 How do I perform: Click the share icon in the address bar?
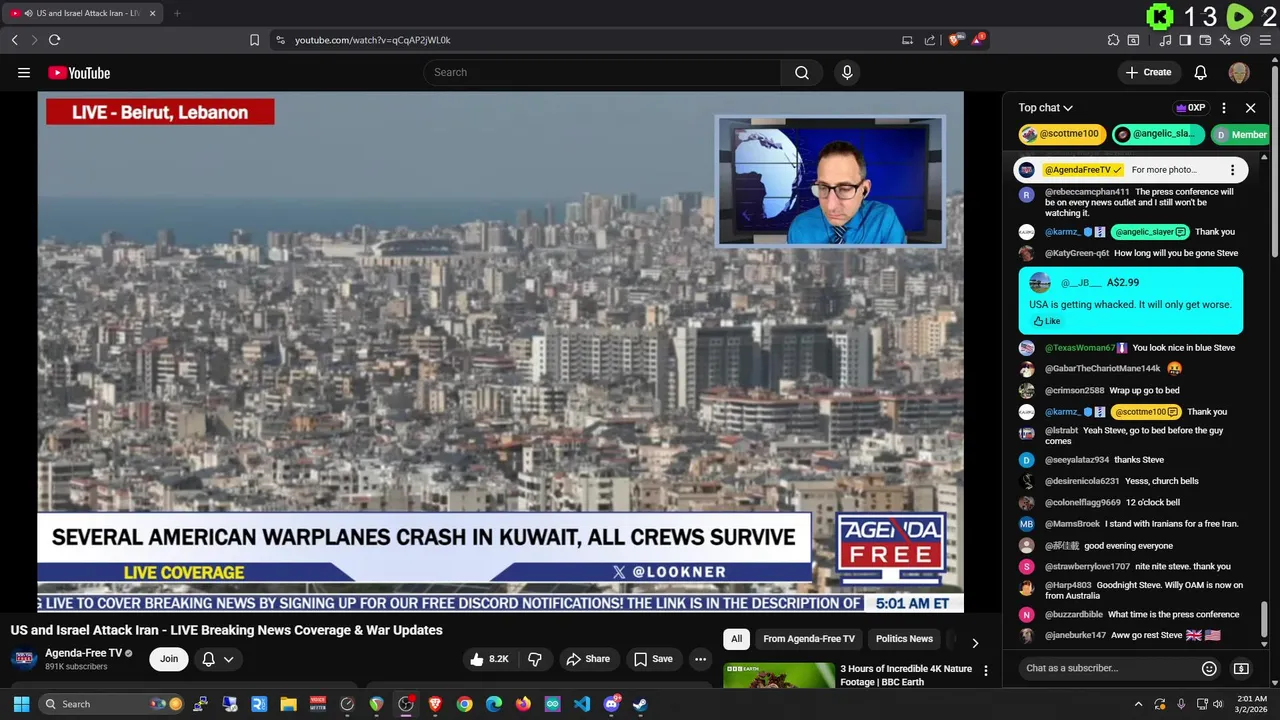pyautogui.click(x=930, y=40)
